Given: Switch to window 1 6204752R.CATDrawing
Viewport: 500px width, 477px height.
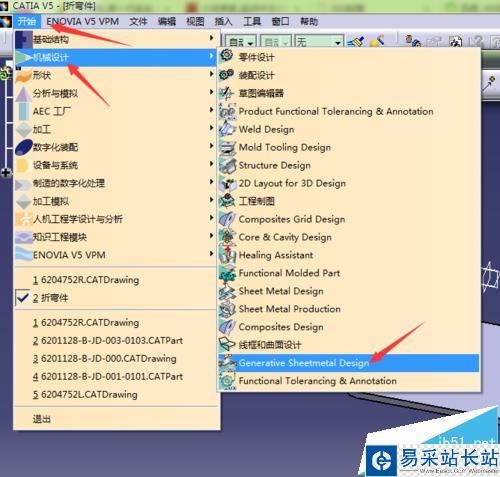Looking at the screenshot, I should 115,280.
